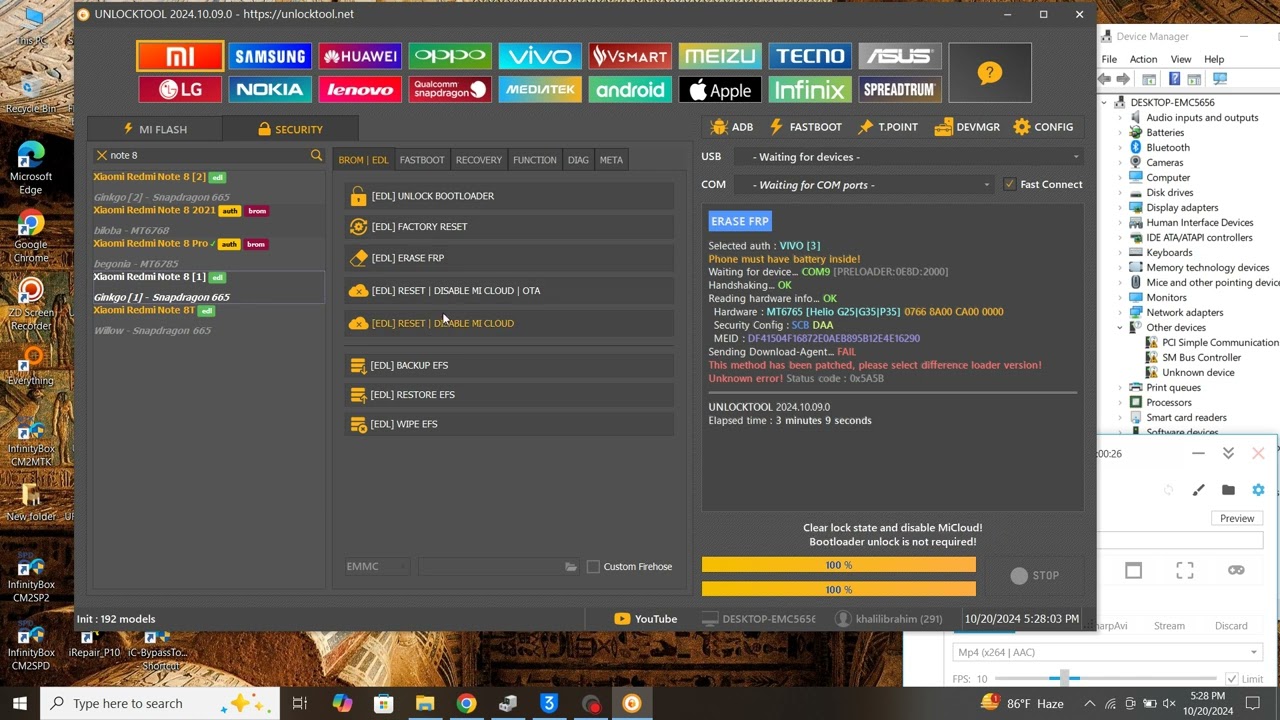Image resolution: width=1280 pixels, height=720 pixels.
Task: Pick the Vivo brand tile
Action: [540, 56]
